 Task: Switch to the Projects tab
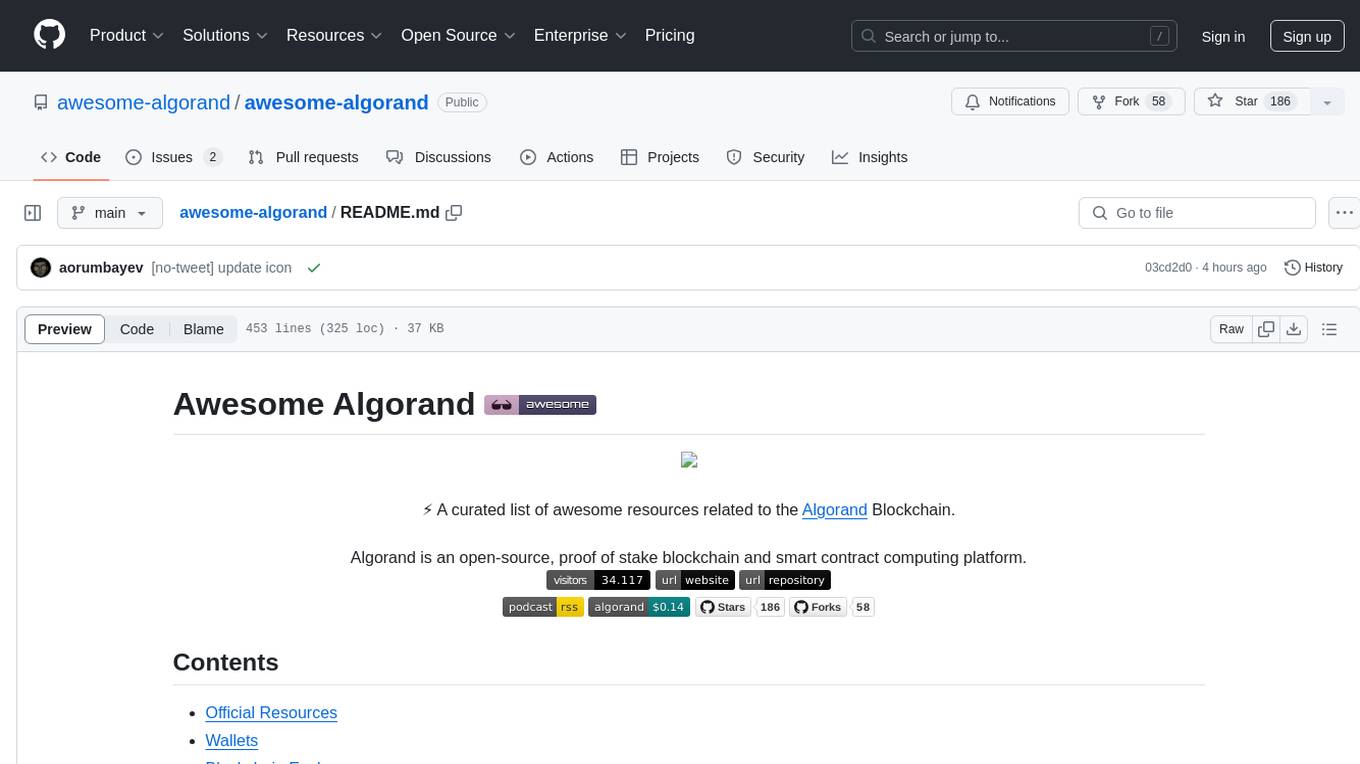[660, 157]
